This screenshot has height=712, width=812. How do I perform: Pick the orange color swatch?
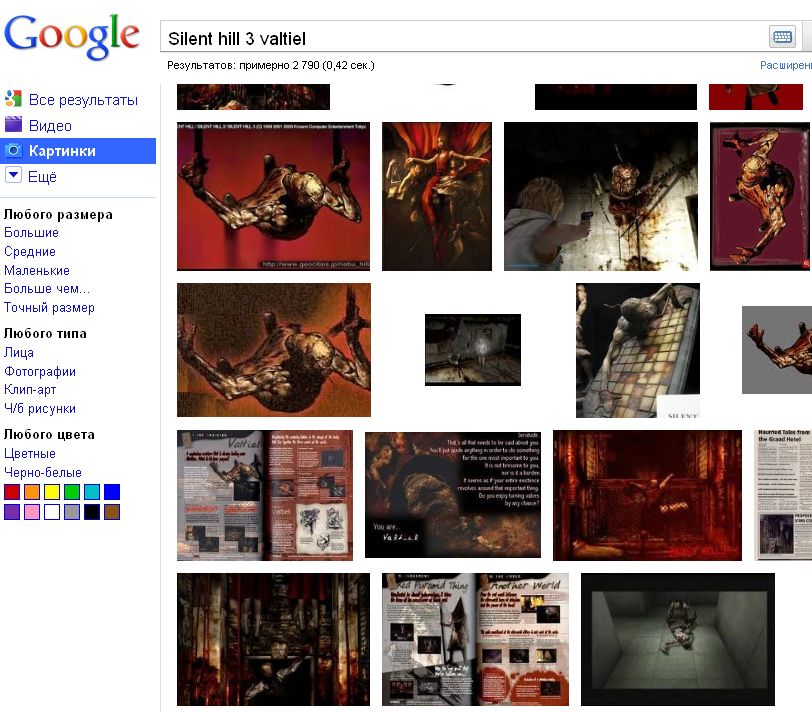click(x=32, y=492)
